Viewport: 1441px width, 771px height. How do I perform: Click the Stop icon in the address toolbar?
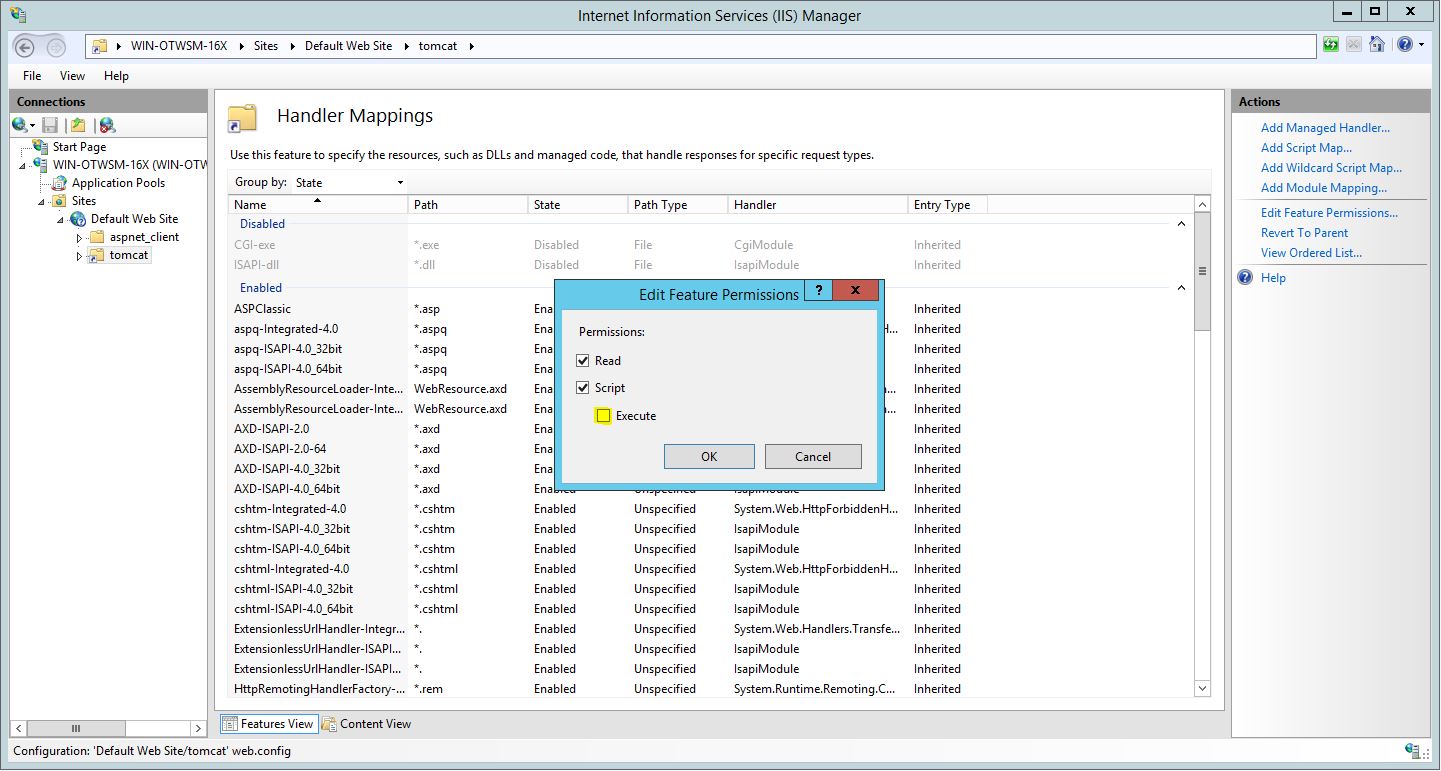[1354, 45]
